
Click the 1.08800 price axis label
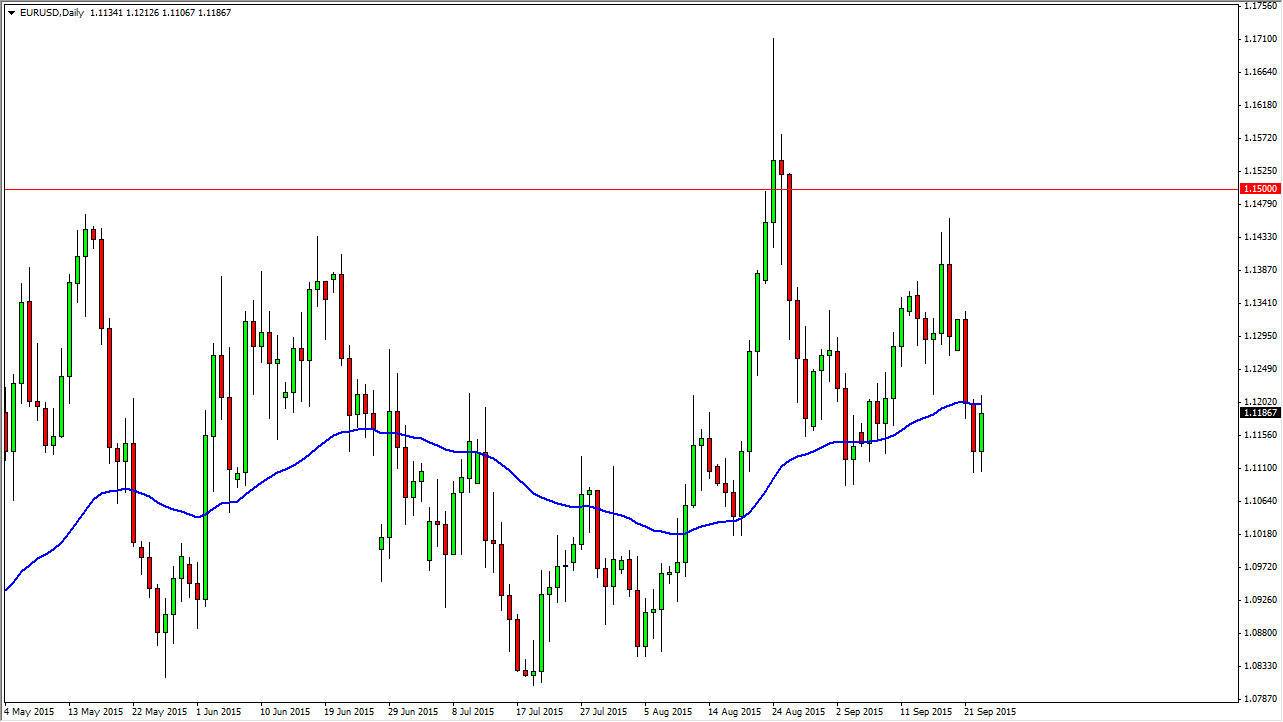[1261, 633]
